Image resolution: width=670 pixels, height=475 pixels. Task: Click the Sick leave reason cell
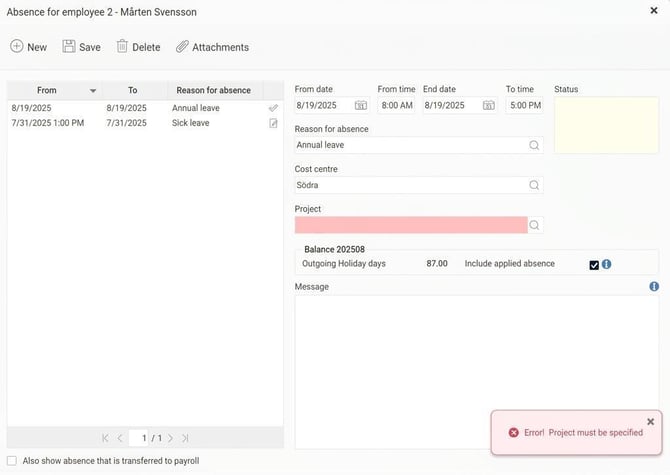point(191,123)
